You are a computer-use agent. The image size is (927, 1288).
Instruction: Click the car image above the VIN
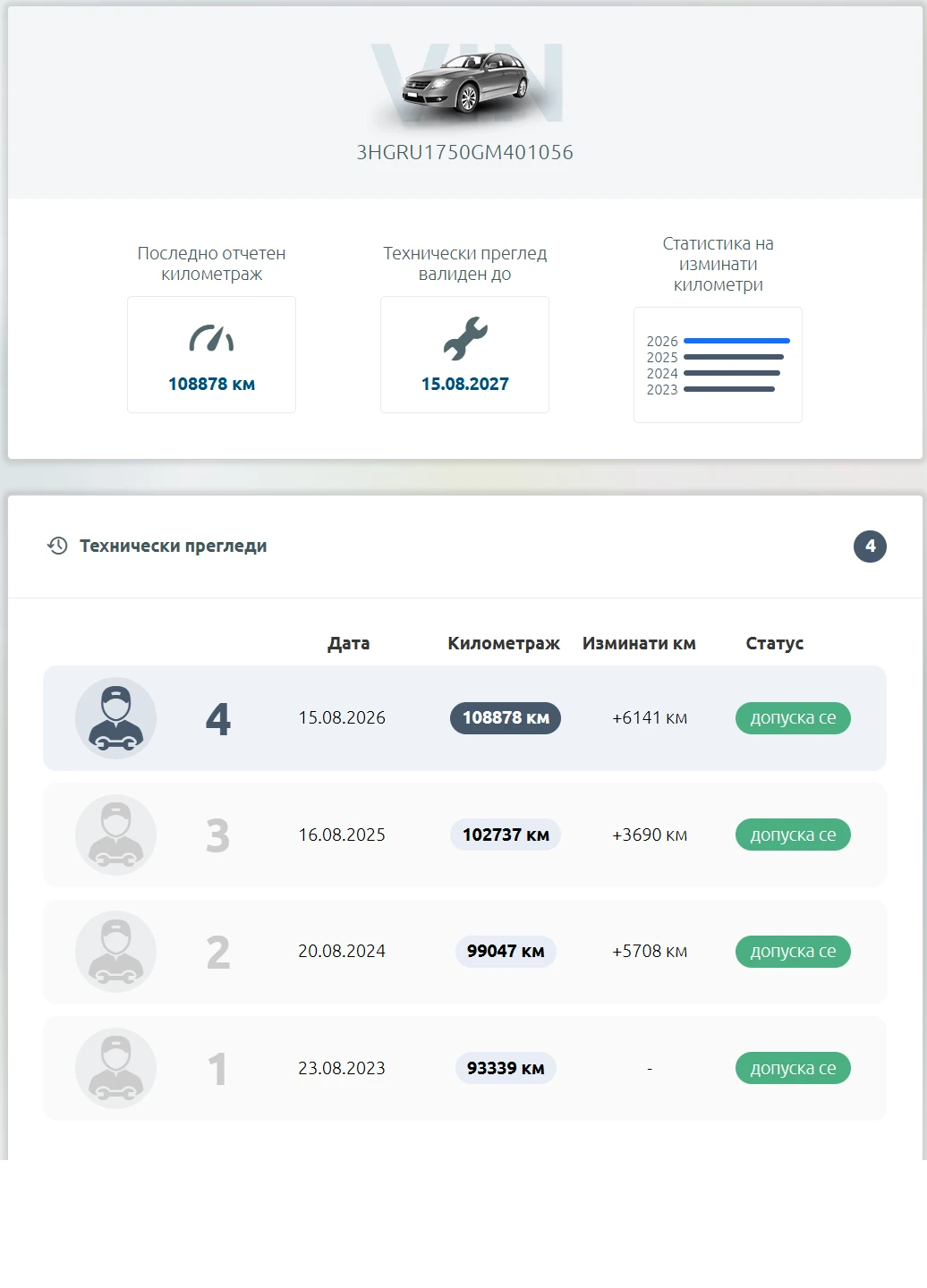pos(466,83)
